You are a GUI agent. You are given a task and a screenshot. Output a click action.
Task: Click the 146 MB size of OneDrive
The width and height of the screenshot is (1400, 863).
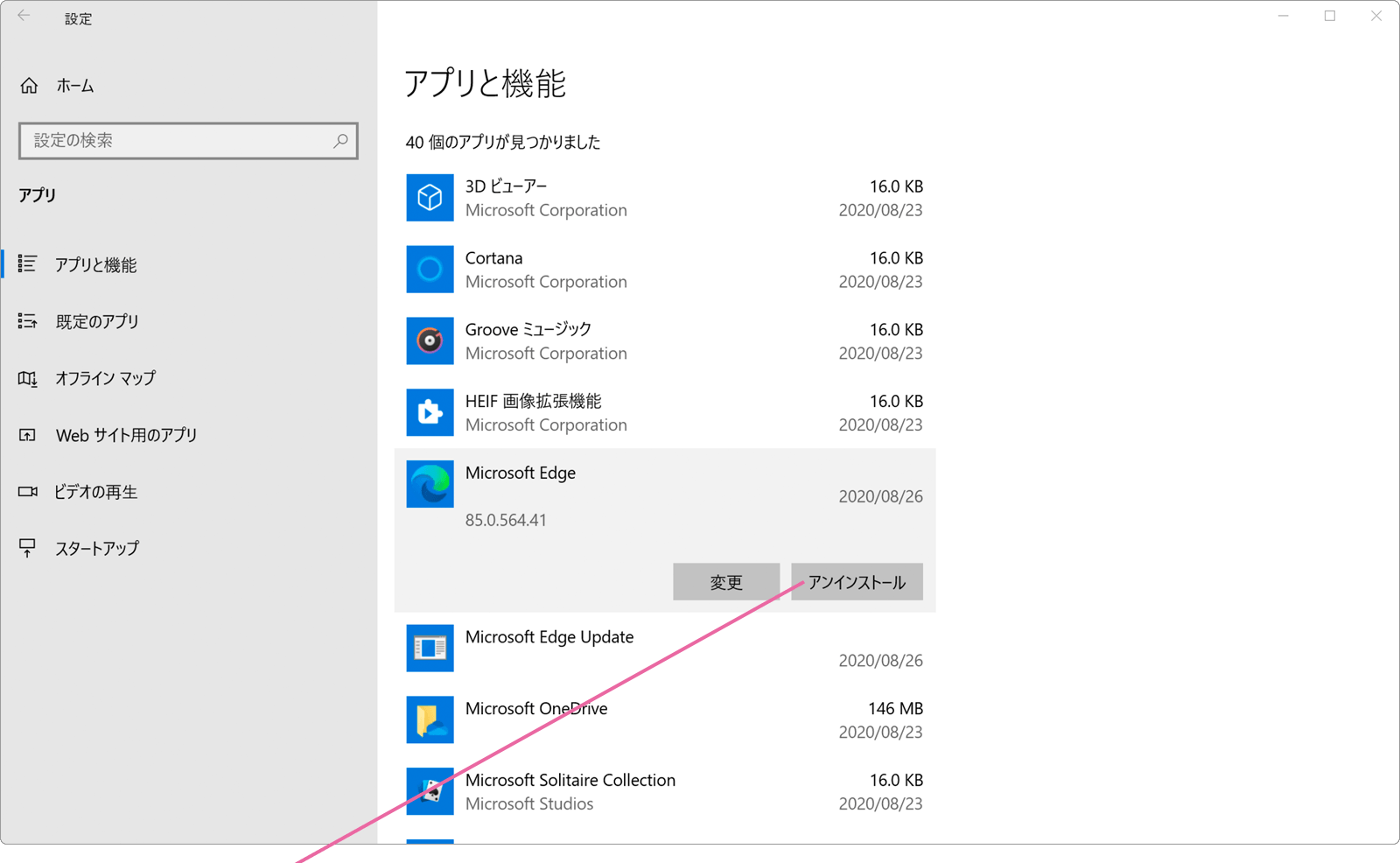point(895,709)
